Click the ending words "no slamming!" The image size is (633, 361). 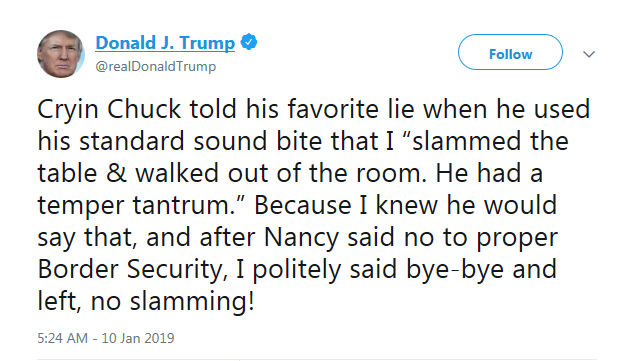[x=173, y=301]
